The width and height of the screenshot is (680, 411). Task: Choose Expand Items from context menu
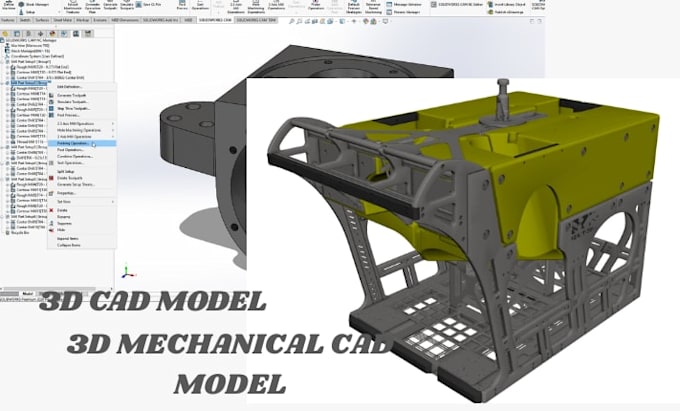(82, 239)
